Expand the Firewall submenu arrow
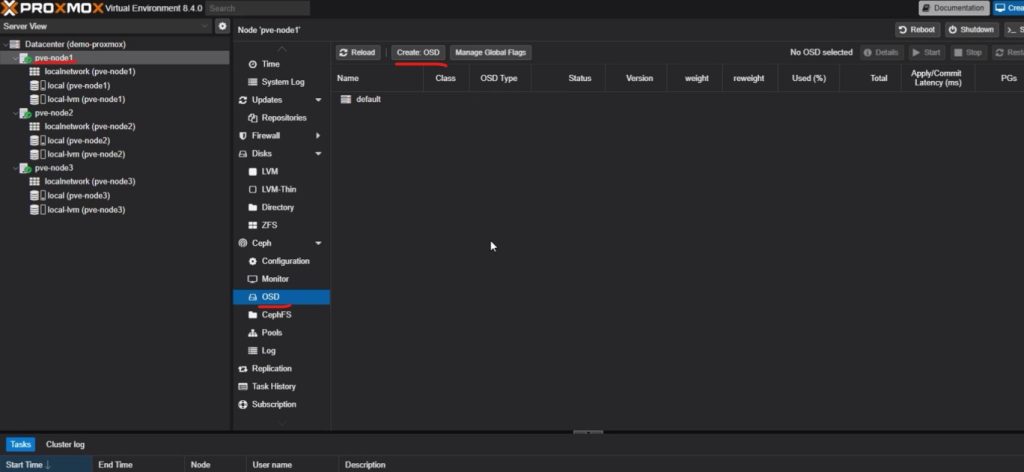 (x=318, y=136)
